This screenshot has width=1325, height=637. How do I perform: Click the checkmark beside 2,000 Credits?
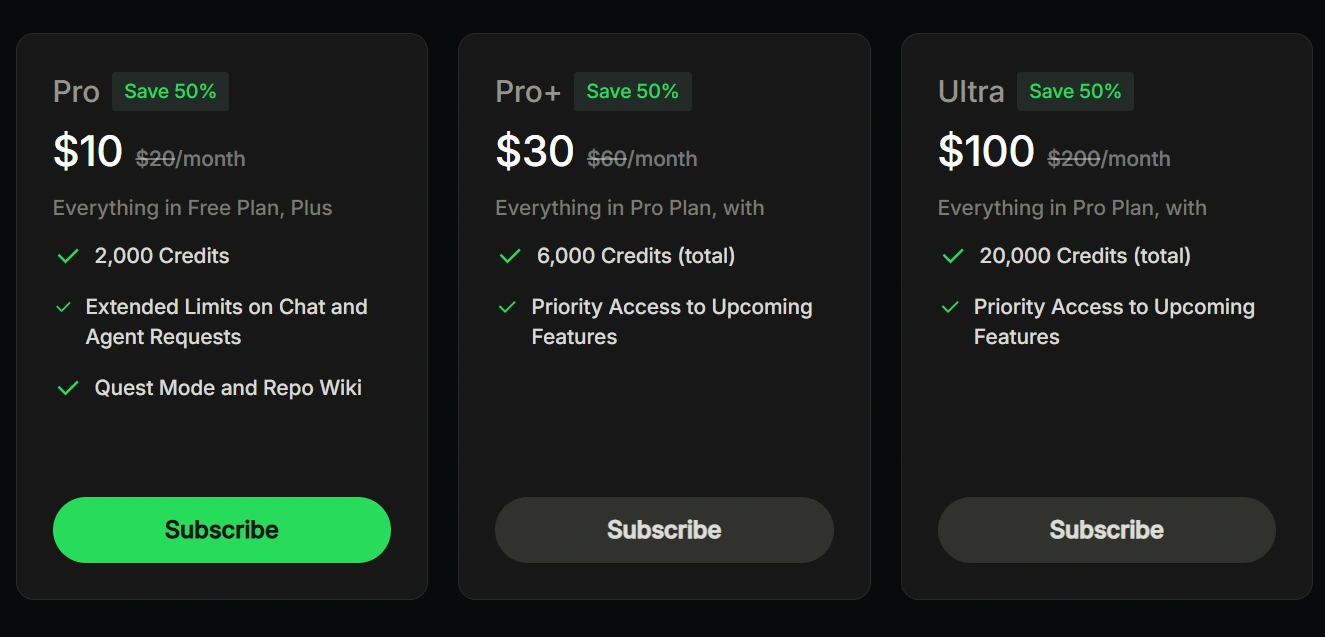coord(68,257)
